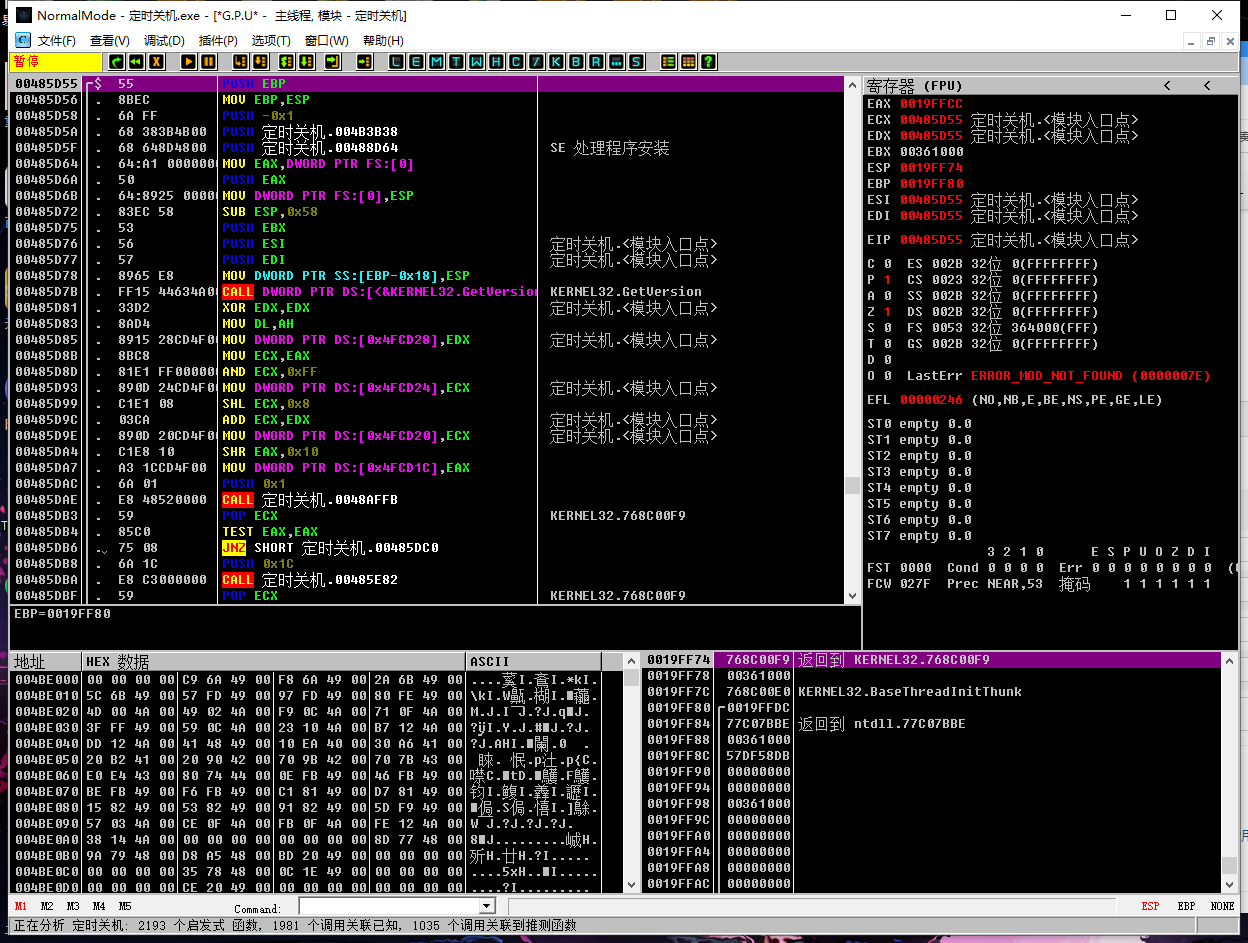The image size is (1248, 943).
Task: Click the Run program play icon
Action: coord(189,62)
